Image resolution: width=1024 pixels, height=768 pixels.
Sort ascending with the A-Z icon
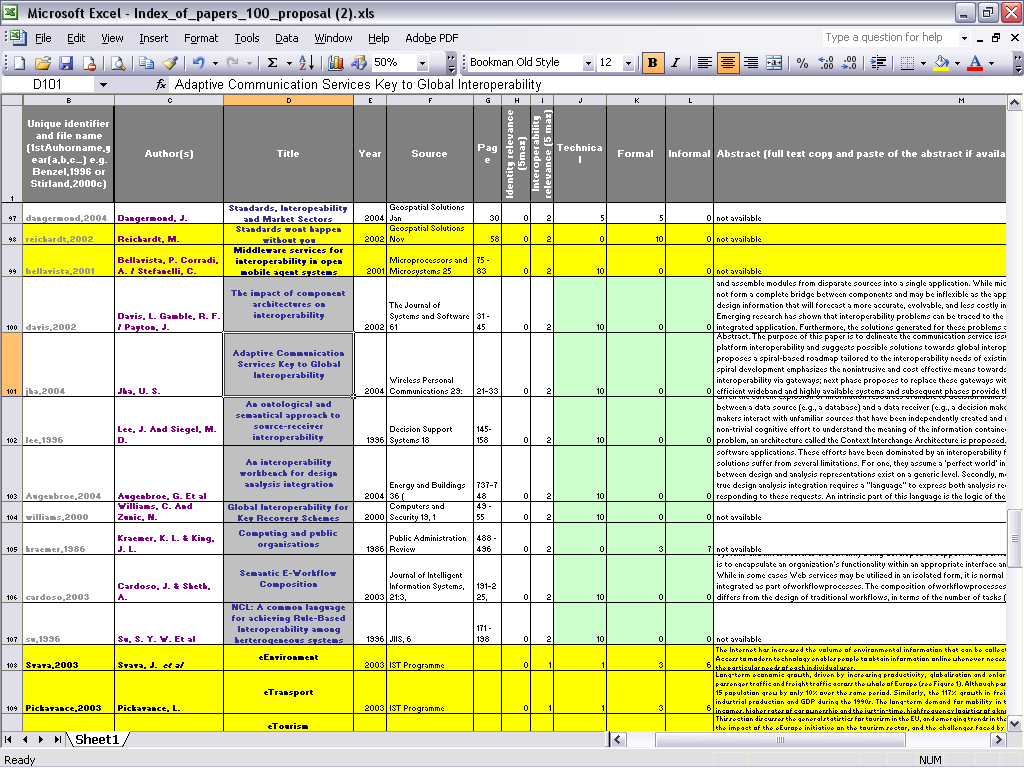point(307,63)
